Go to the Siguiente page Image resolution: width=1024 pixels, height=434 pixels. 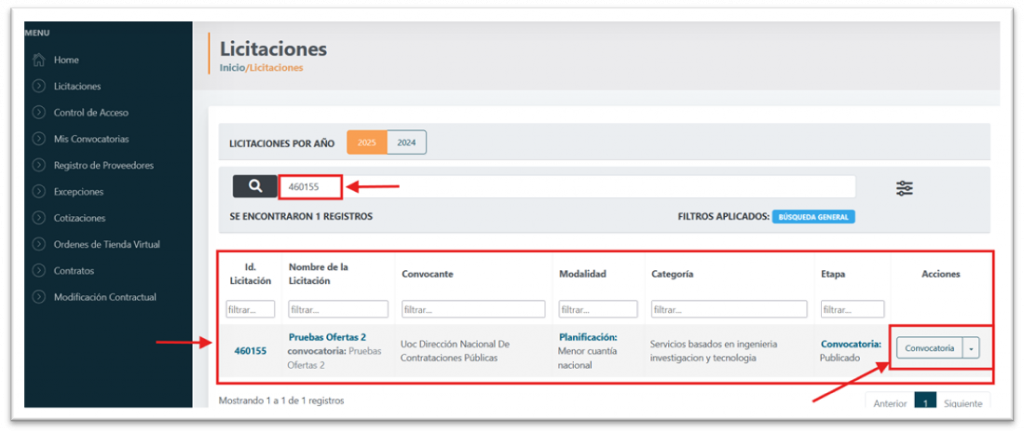[963, 403]
